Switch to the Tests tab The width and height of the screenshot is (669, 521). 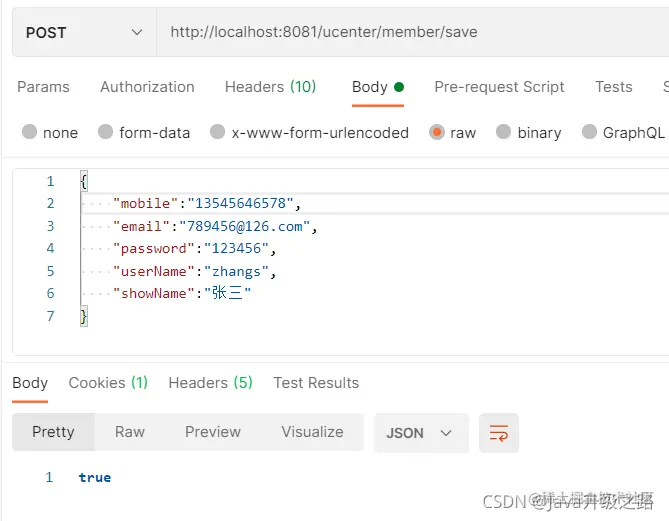tap(614, 87)
